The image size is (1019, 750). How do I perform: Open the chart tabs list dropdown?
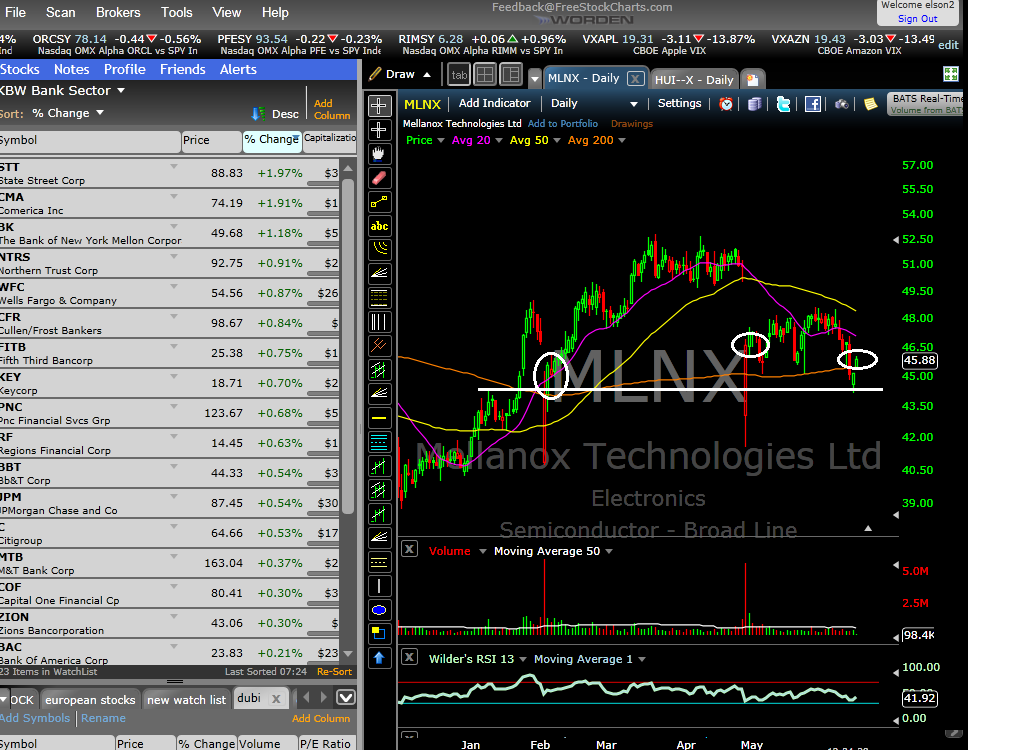point(535,79)
